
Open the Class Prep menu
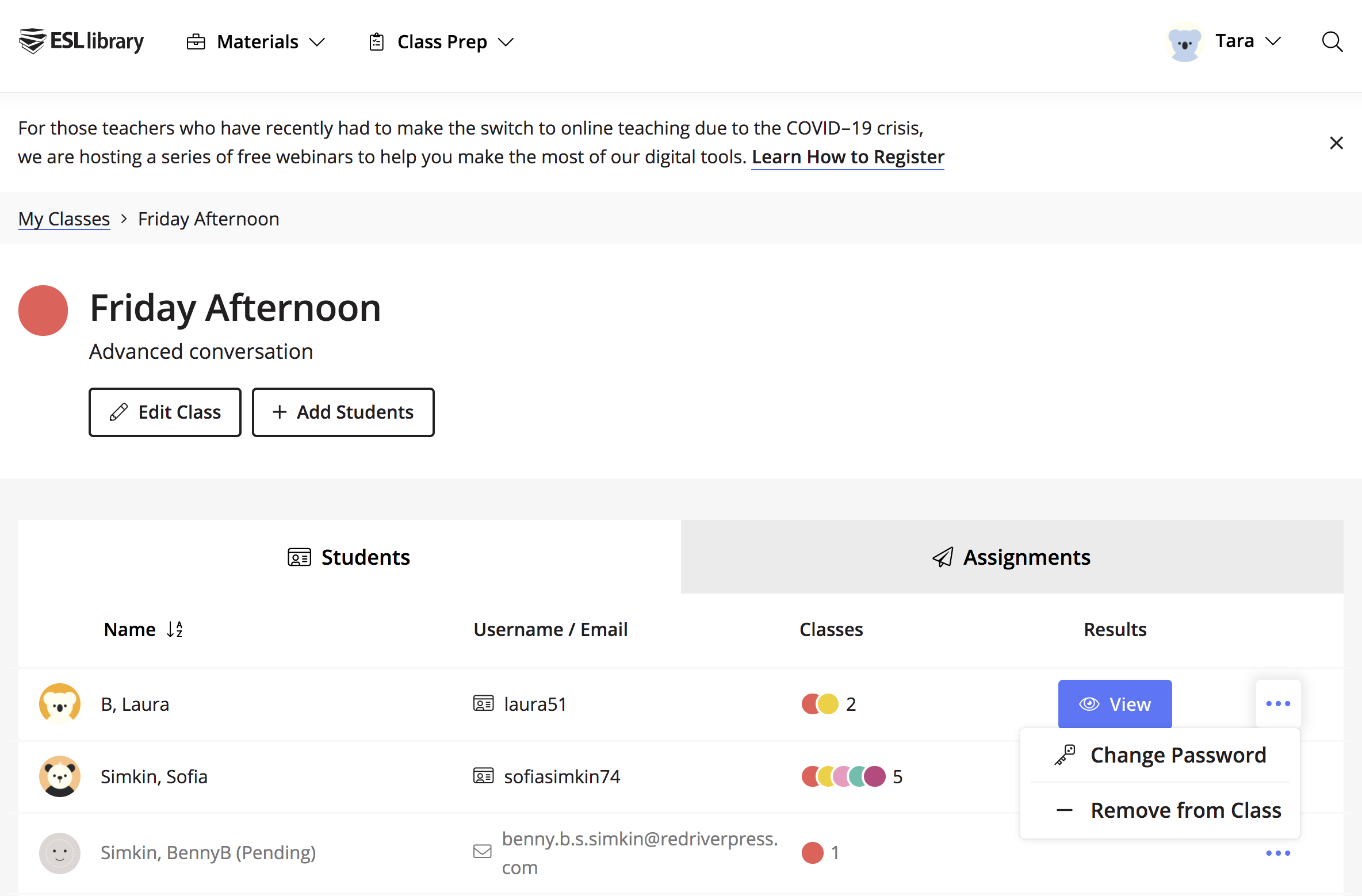[x=441, y=42]
